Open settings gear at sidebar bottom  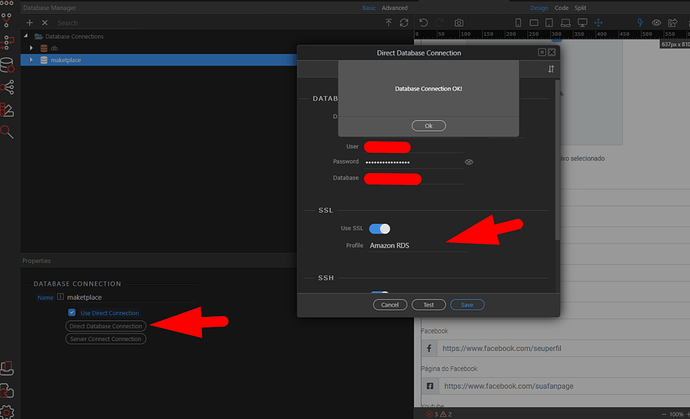(7, 412)
